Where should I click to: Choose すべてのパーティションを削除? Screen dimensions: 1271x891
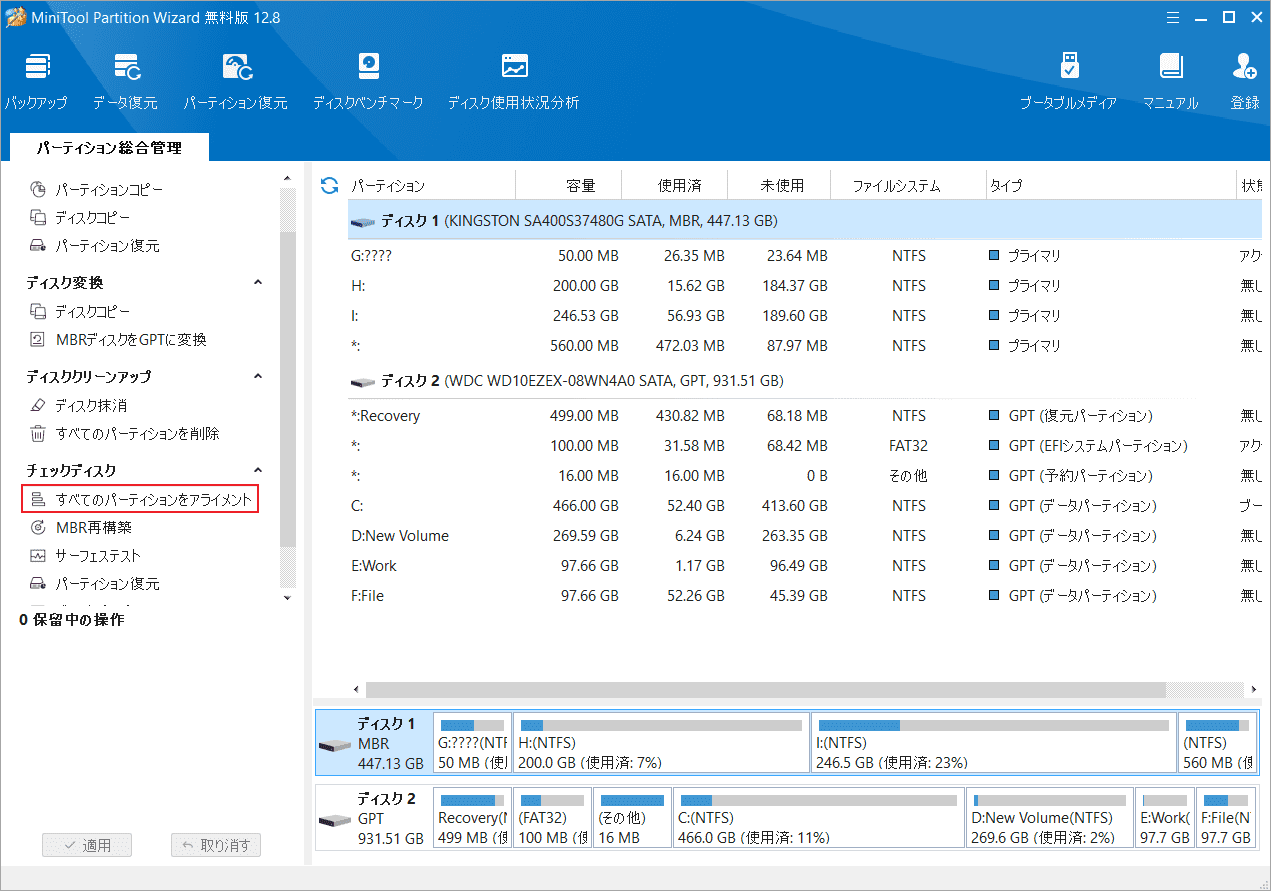[x=124, y=433]
